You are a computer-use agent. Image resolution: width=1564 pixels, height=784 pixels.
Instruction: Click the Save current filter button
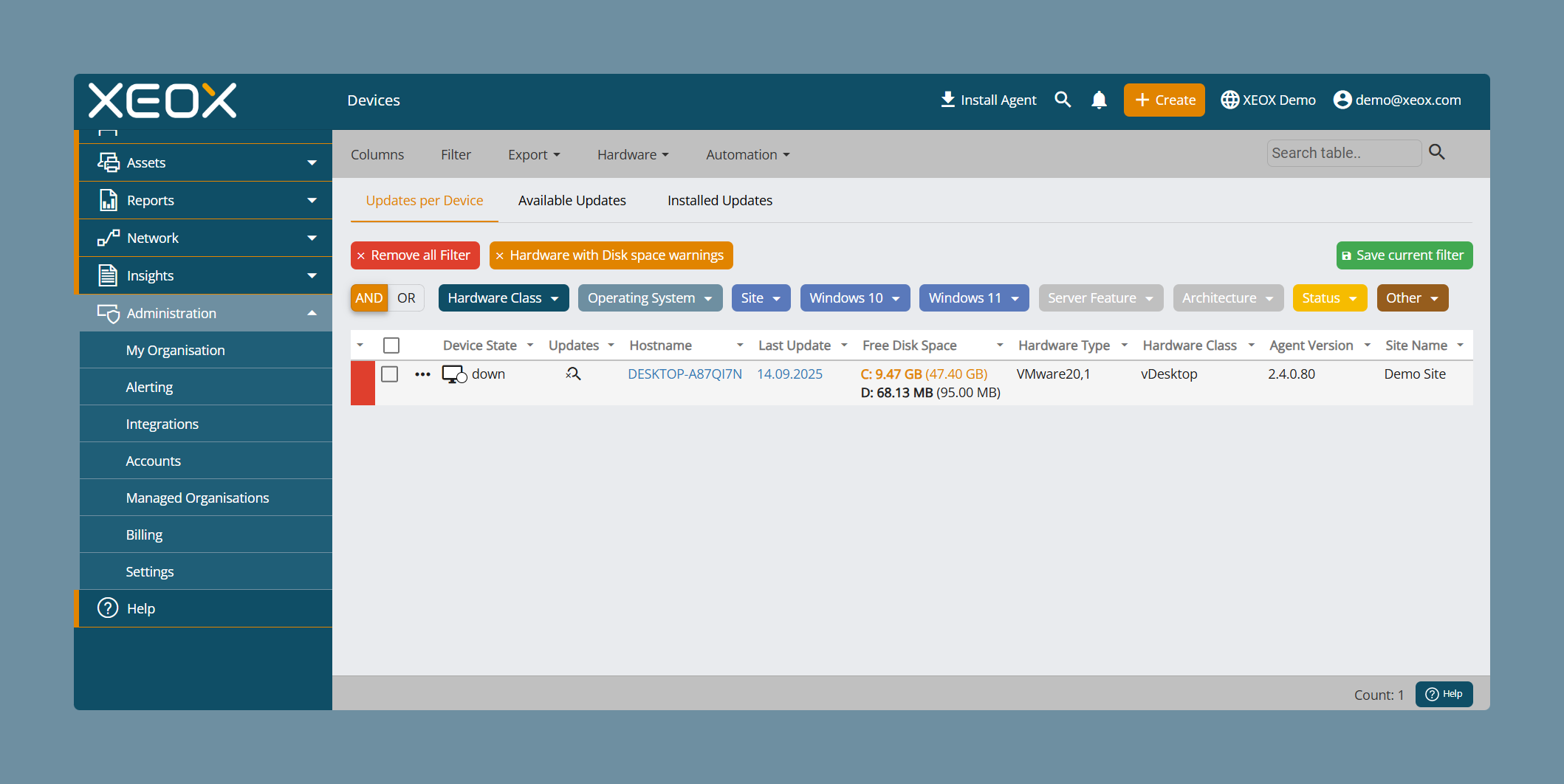tap(1404, 255)
